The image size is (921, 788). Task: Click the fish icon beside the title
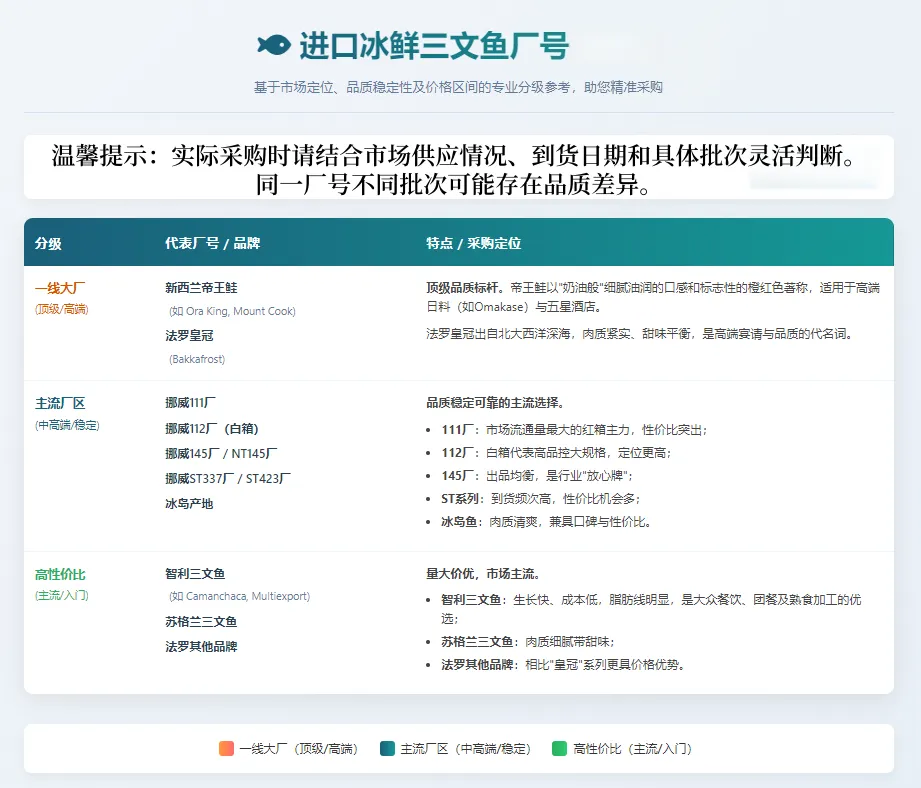[x=274, y=45]
